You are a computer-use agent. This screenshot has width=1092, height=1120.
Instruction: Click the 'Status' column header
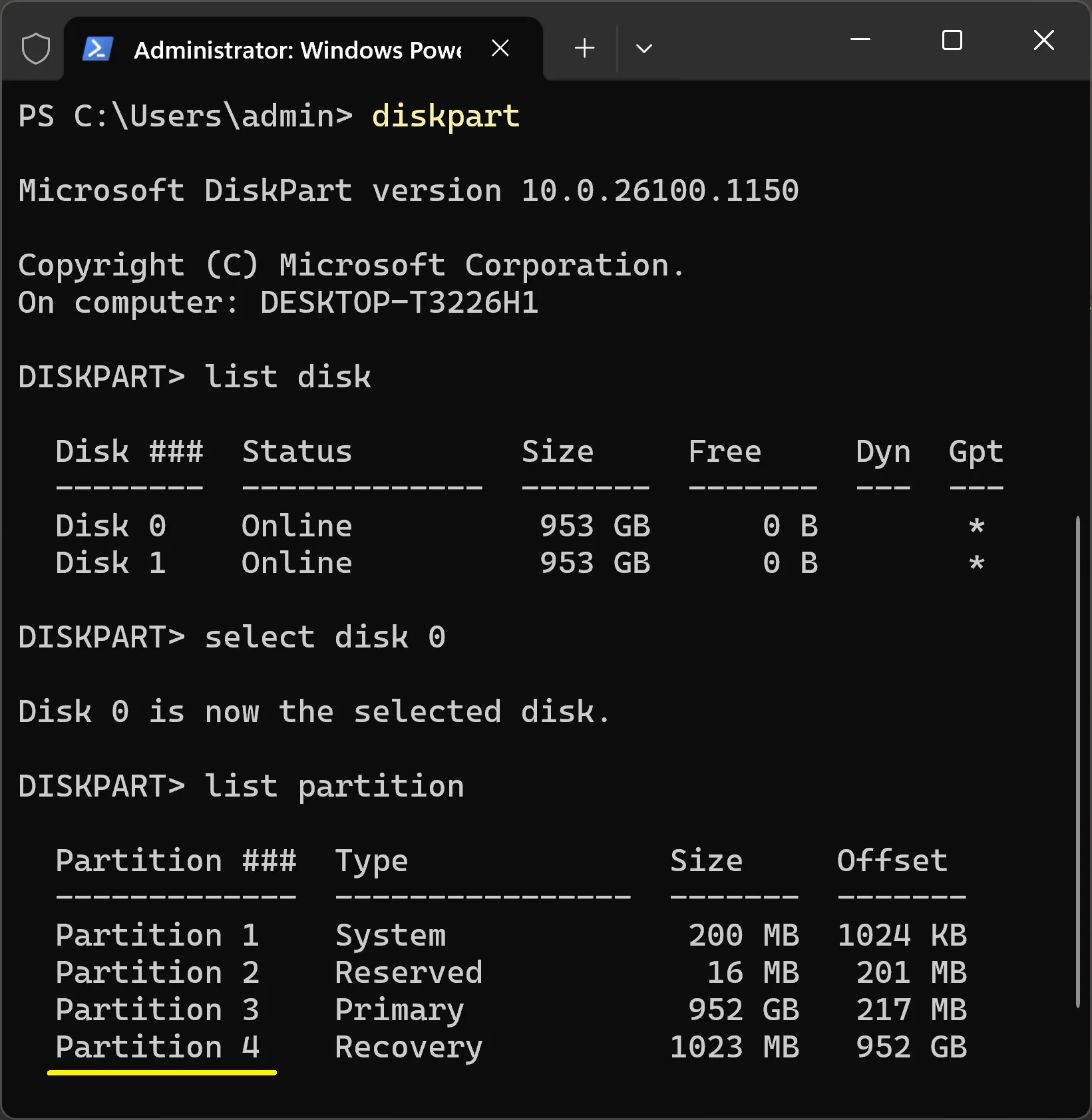[x=297, y=451]
